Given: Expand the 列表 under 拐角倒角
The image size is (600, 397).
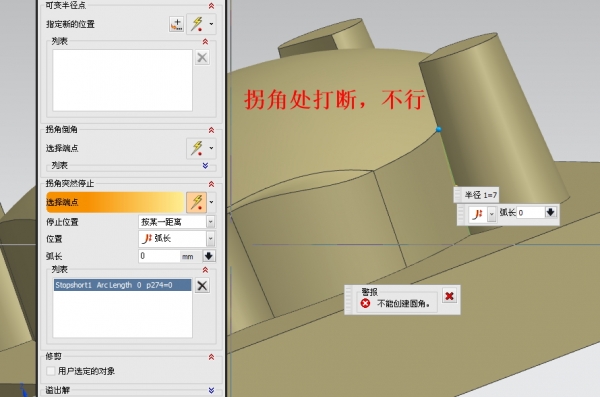Looking at the screenshot, I should click(205, 165).
